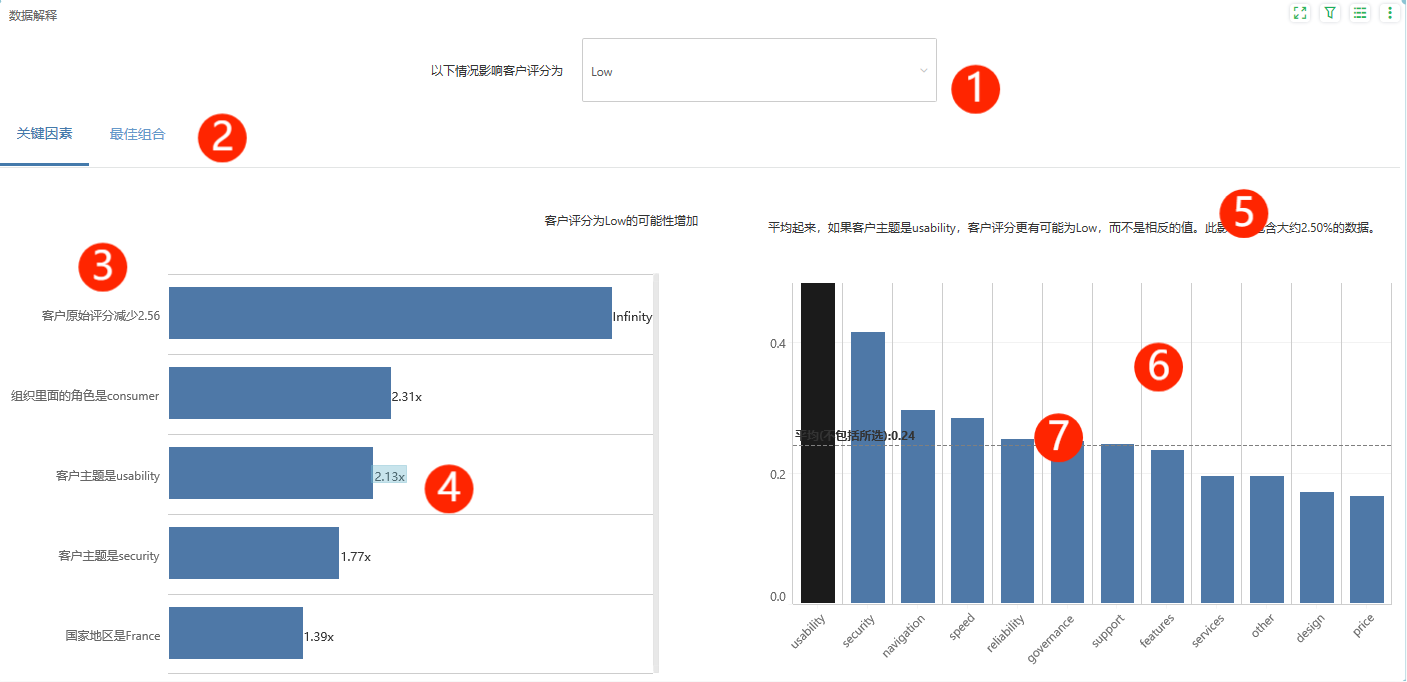This screenshot has width=1407, height=682.
Task: Open the funnel filter icon
Action: tap(1330, 13)
